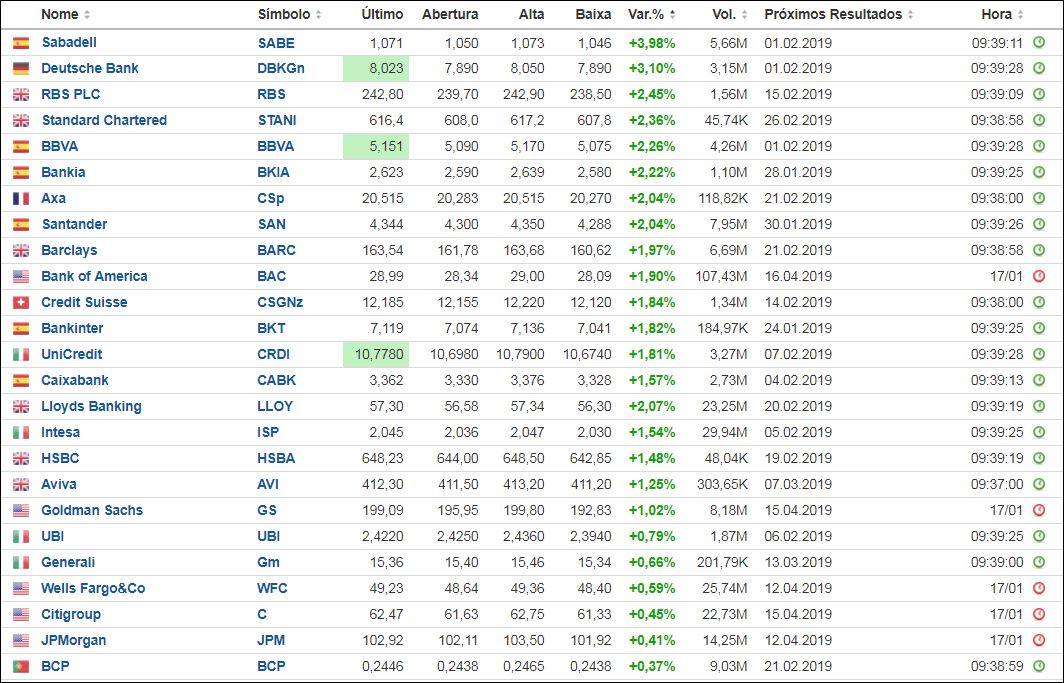Open the Generali name link
The image size is (1064, 683).
point(68,562)
